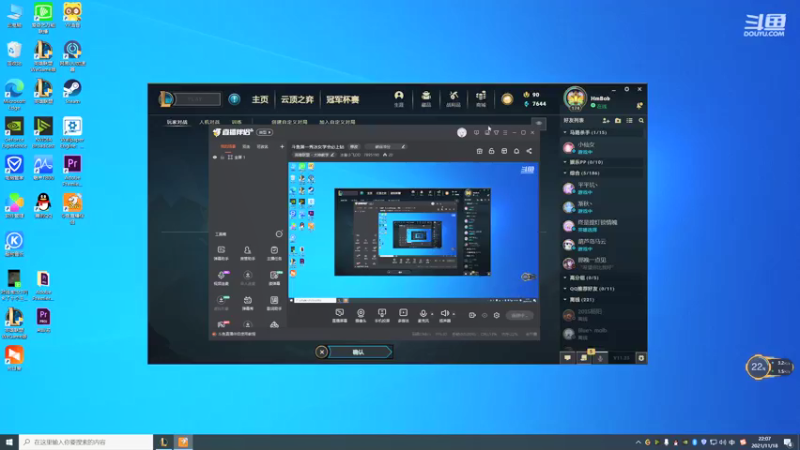Screen dimensions: 800x450
Task: Open chat icon at friends panel bottom
Action: (567, 358)
